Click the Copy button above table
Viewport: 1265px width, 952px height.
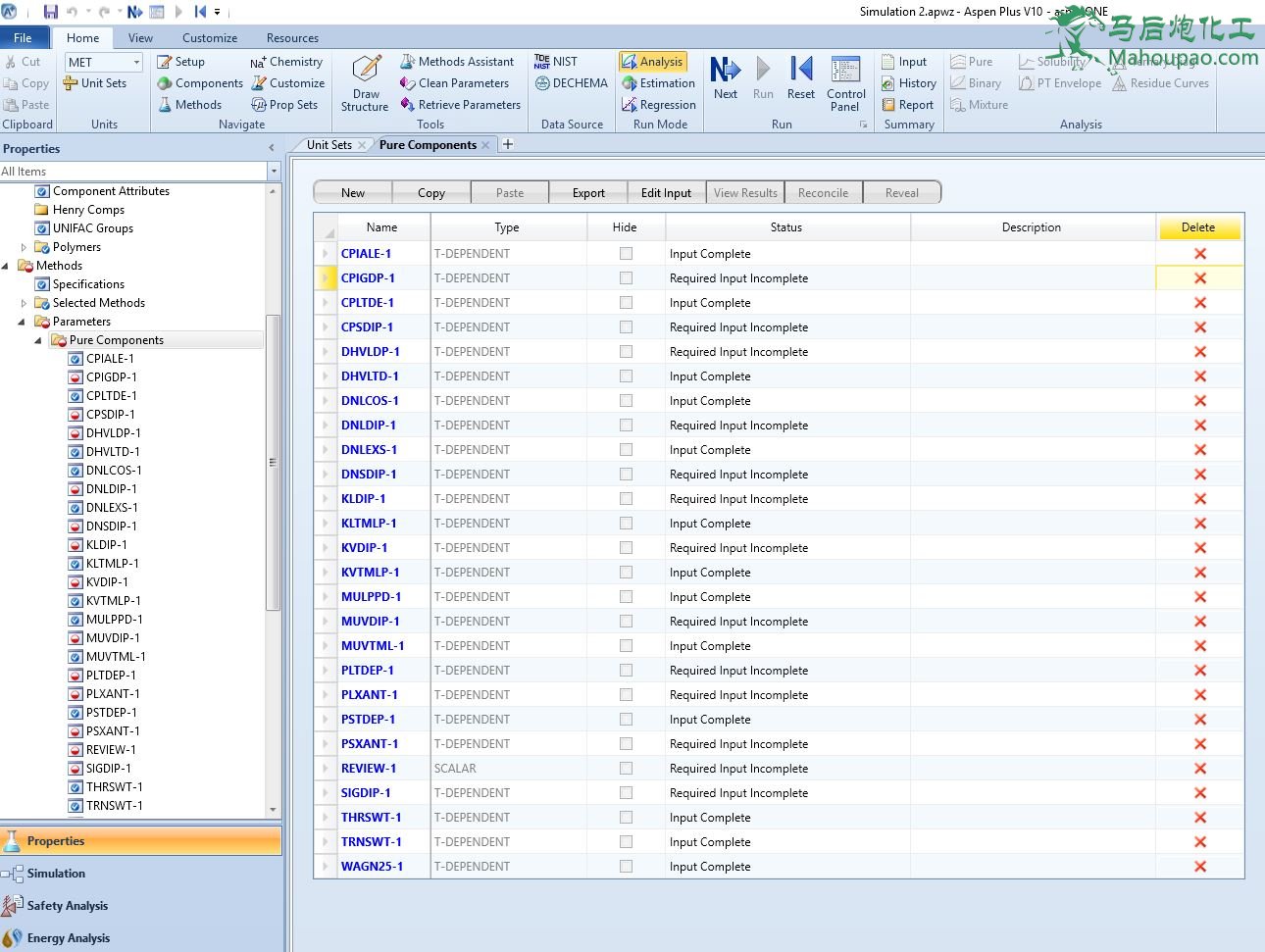click(x=431, y=193)
